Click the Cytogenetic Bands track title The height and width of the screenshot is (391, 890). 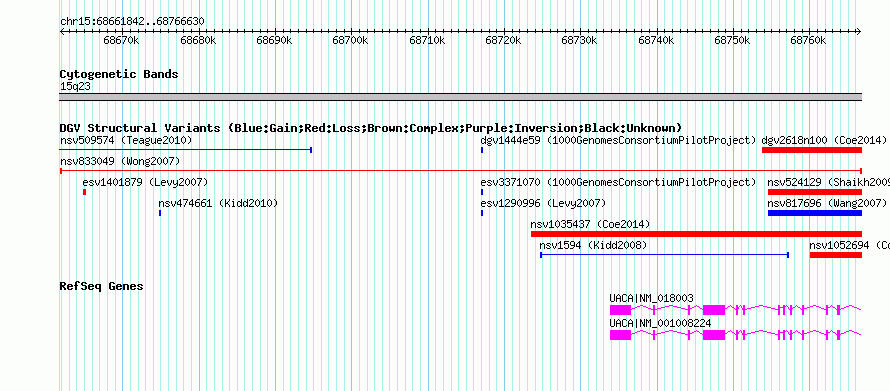pos(119,74)
